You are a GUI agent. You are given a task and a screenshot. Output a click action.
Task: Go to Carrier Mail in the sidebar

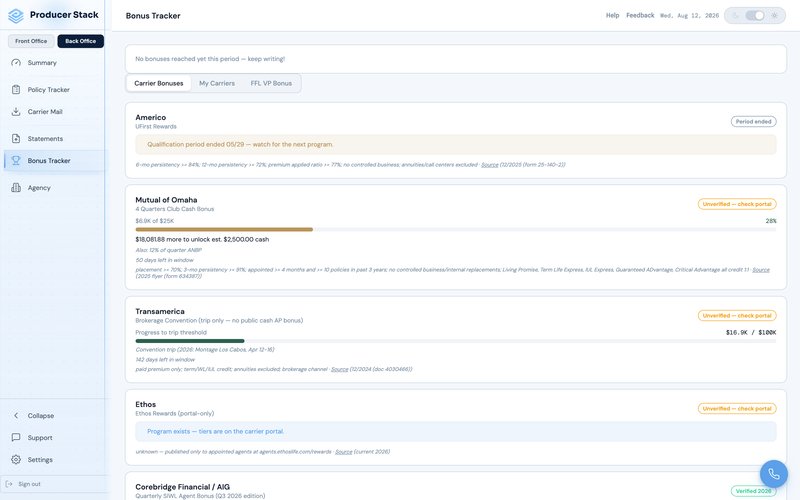(x=45, y=111)
